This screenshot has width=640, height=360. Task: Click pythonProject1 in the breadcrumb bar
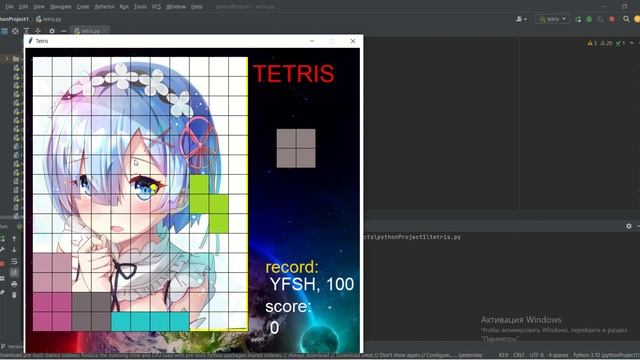tap(14, 19)
